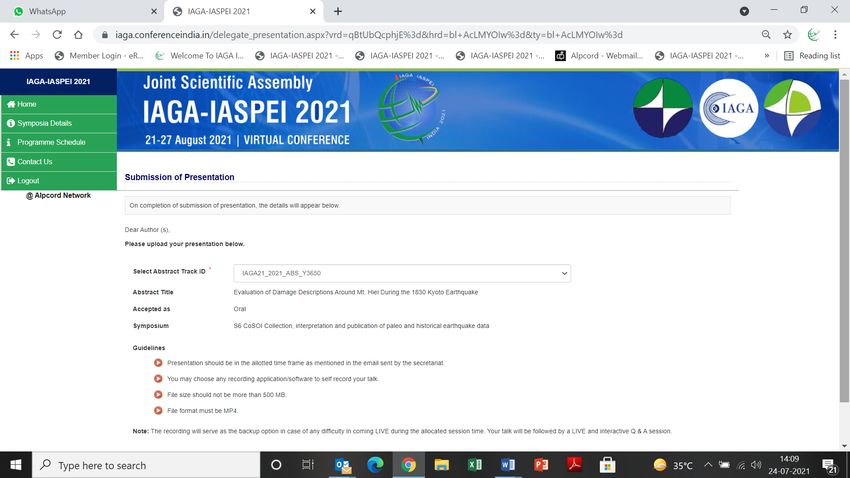The height and width of the screenshot is (478, 850).
Task: Open Cortana circle icon on taskbar
Action: [x=276, y=465]
